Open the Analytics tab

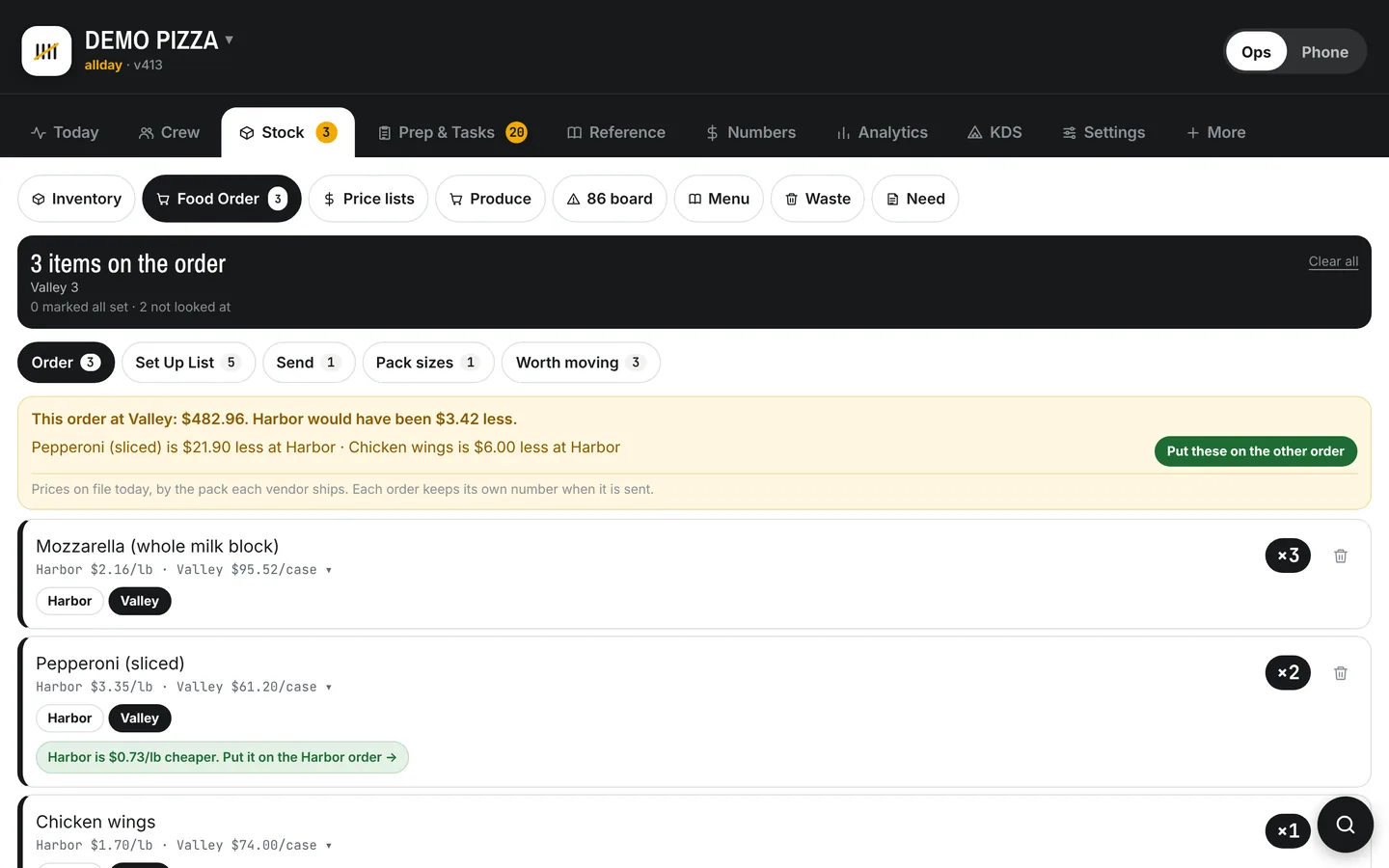pos(882,132)
